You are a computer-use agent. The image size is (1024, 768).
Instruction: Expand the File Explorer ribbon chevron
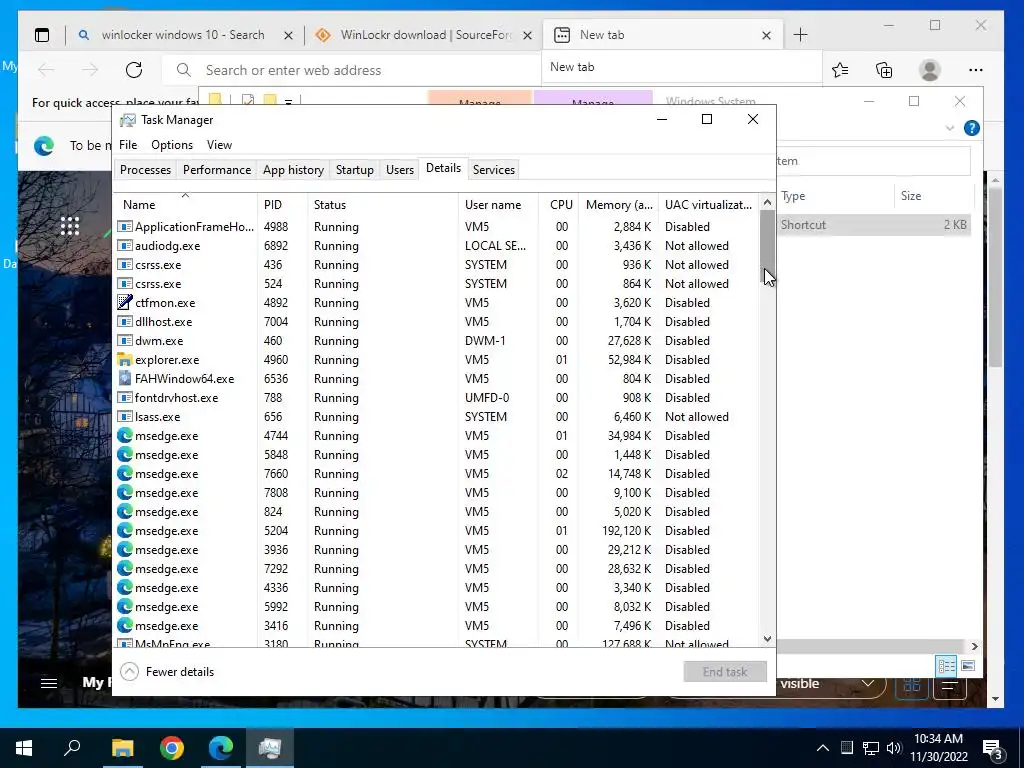950,128
